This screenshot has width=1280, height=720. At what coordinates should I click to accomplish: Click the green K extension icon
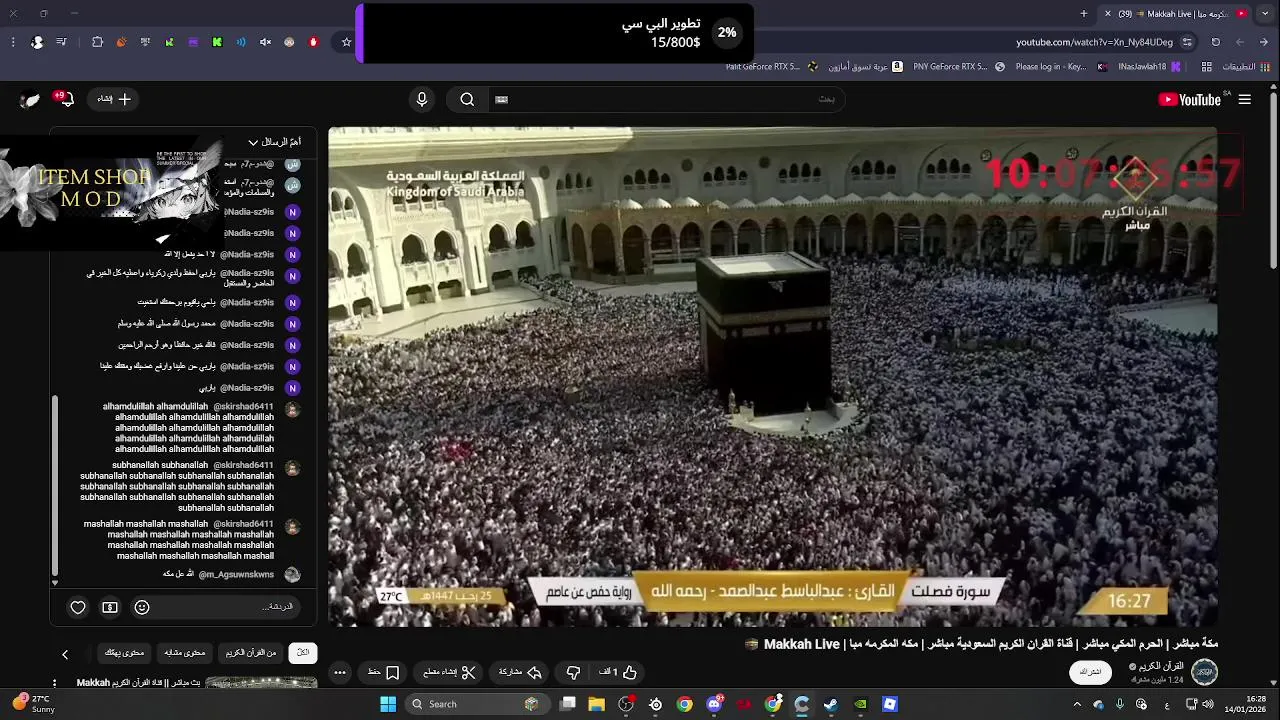pyautogui.click(x=217, y=42)
